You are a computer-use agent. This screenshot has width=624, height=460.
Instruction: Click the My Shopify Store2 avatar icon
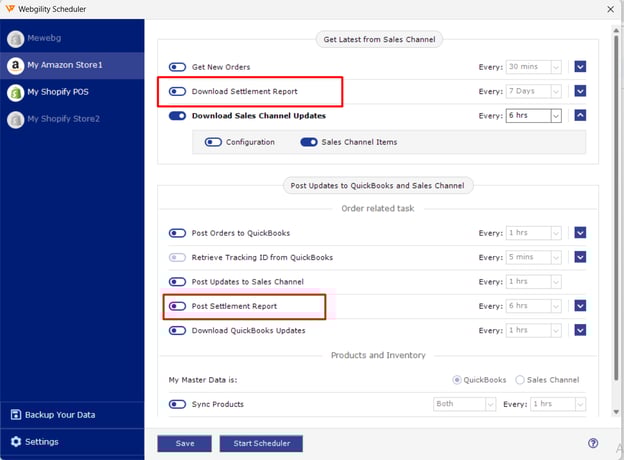[x=16, y=119]
